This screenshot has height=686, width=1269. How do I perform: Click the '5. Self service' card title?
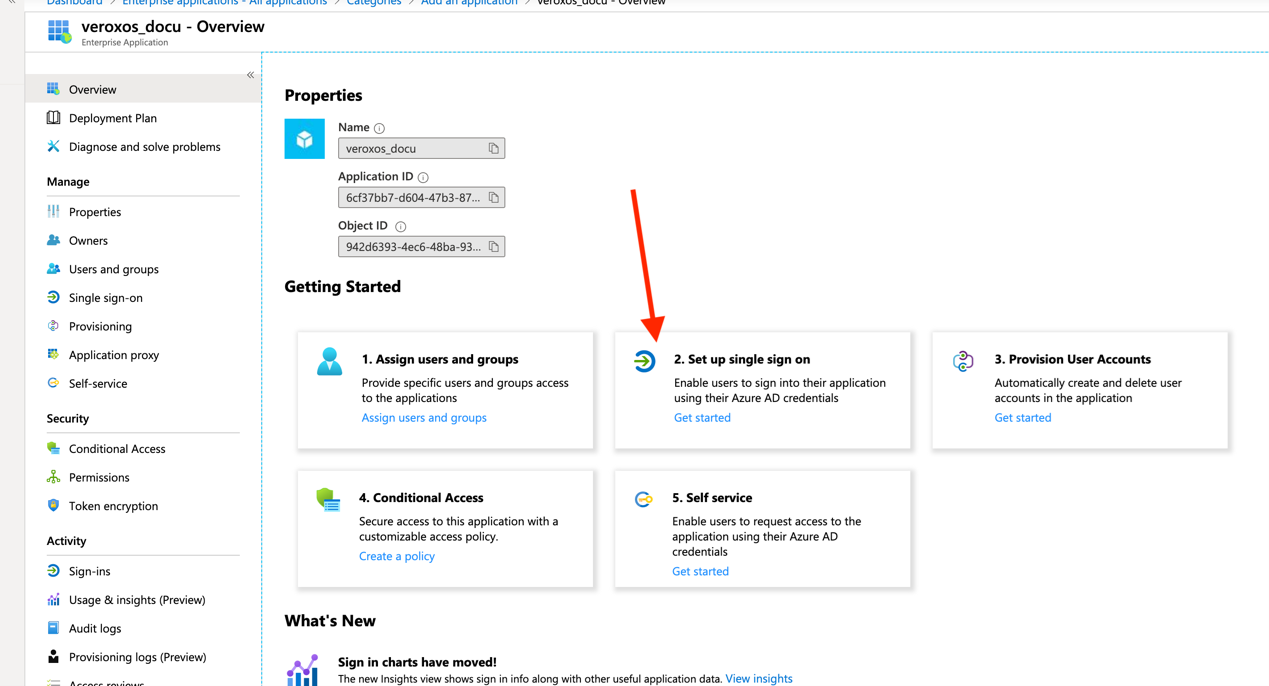712,498
